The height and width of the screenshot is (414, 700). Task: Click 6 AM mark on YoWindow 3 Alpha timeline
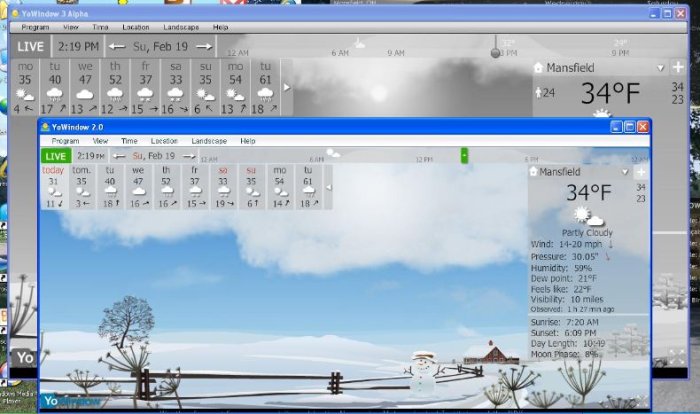(x=340, y=53)
